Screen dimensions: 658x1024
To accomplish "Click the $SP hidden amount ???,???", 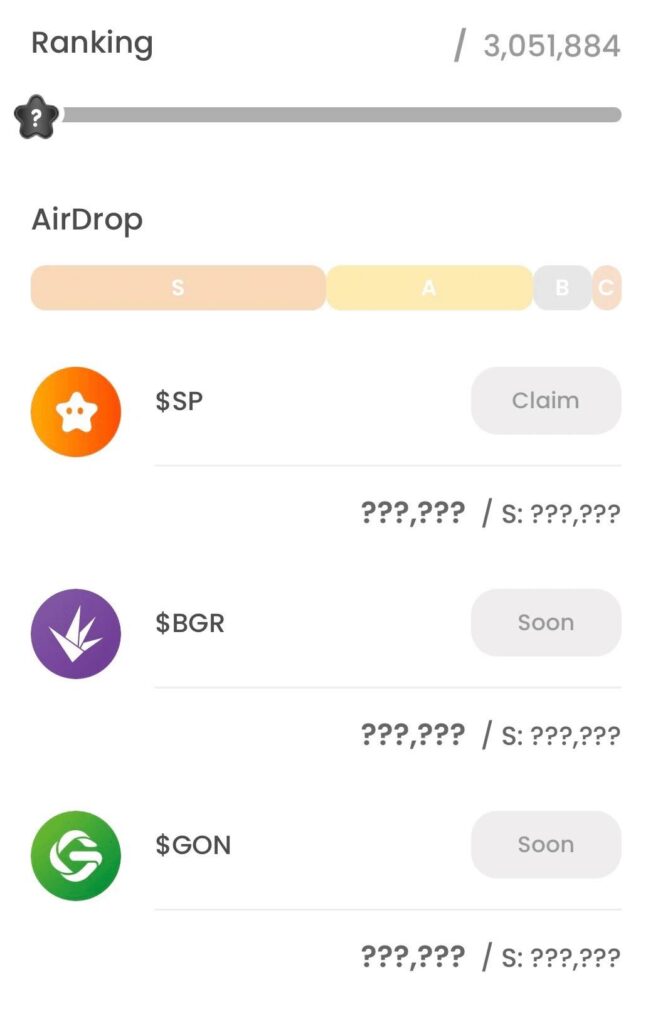I will pos(413,513).
